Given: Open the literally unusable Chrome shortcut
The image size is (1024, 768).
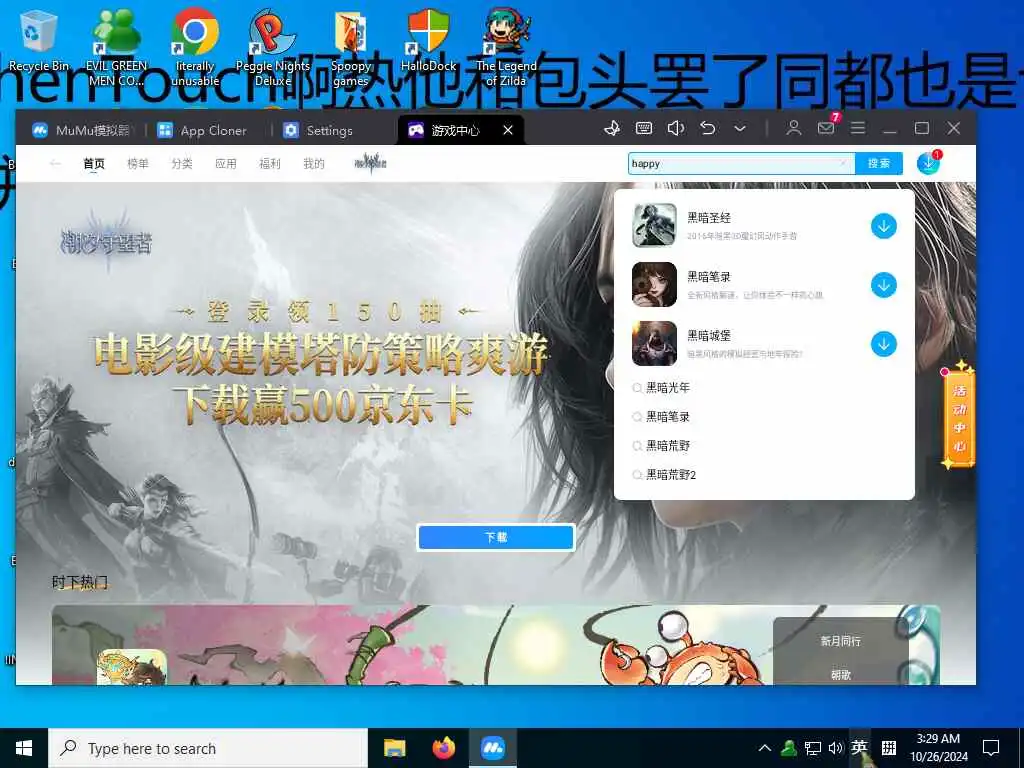Looking at the screenshot, I should [x=195, y=47].
